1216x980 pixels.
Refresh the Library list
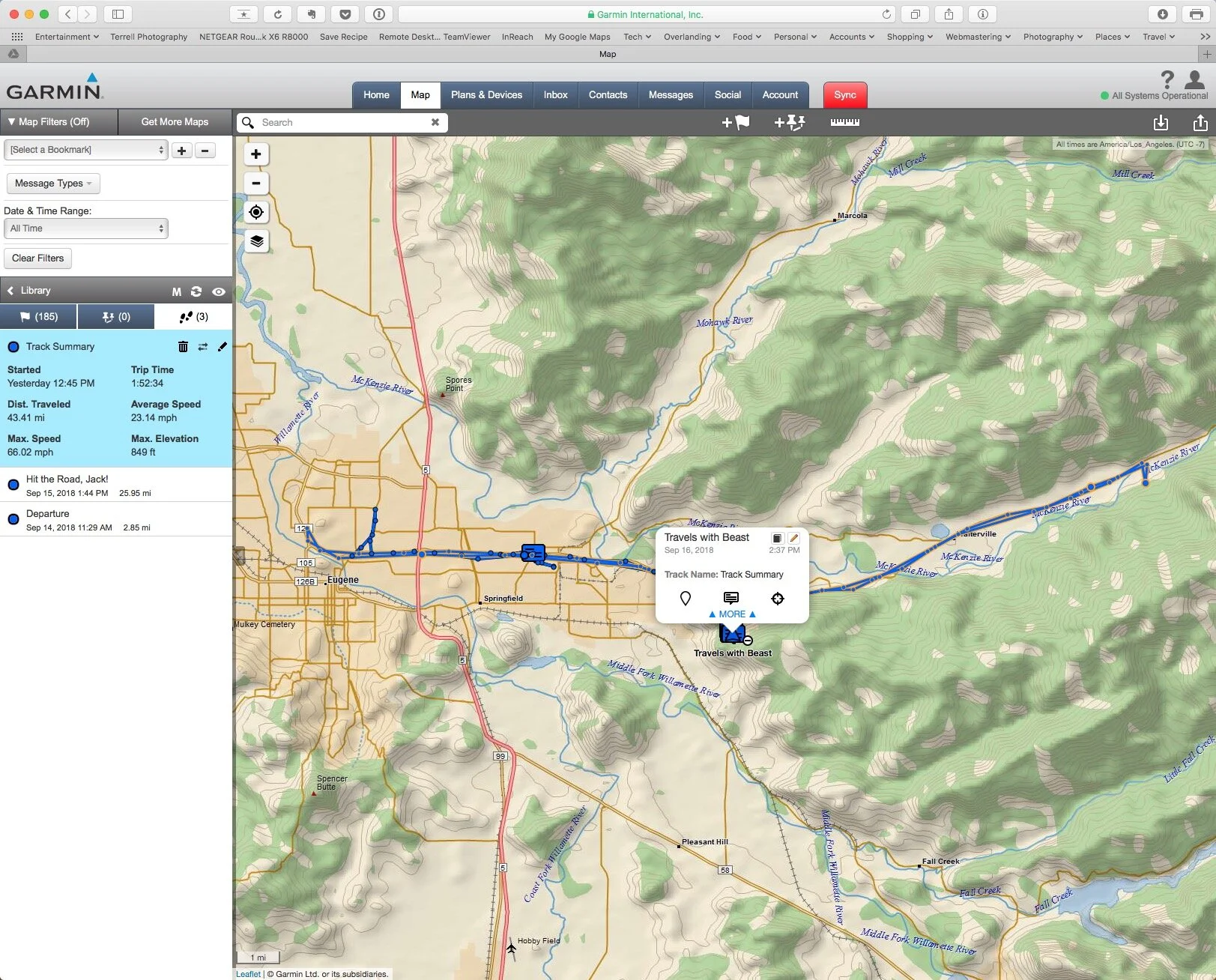pyautogui.click(x=196, y=291)
